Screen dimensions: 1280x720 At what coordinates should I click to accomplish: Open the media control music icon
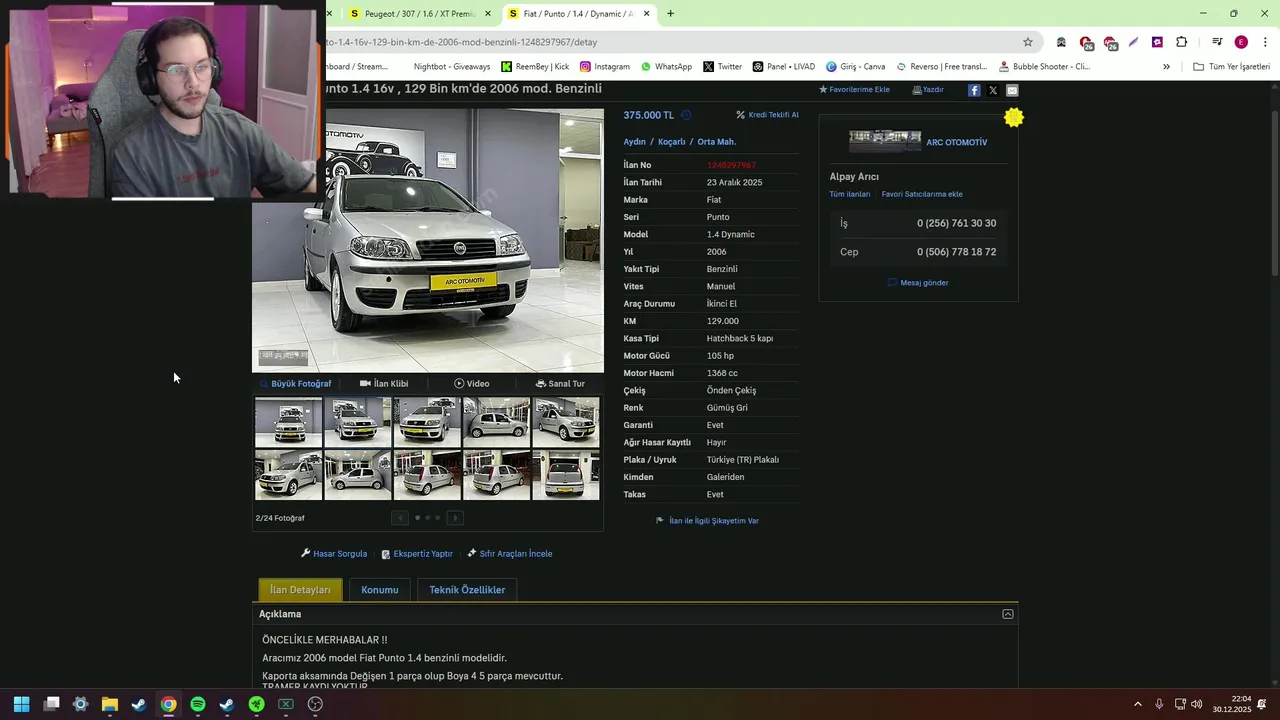tap(1217, 42)
